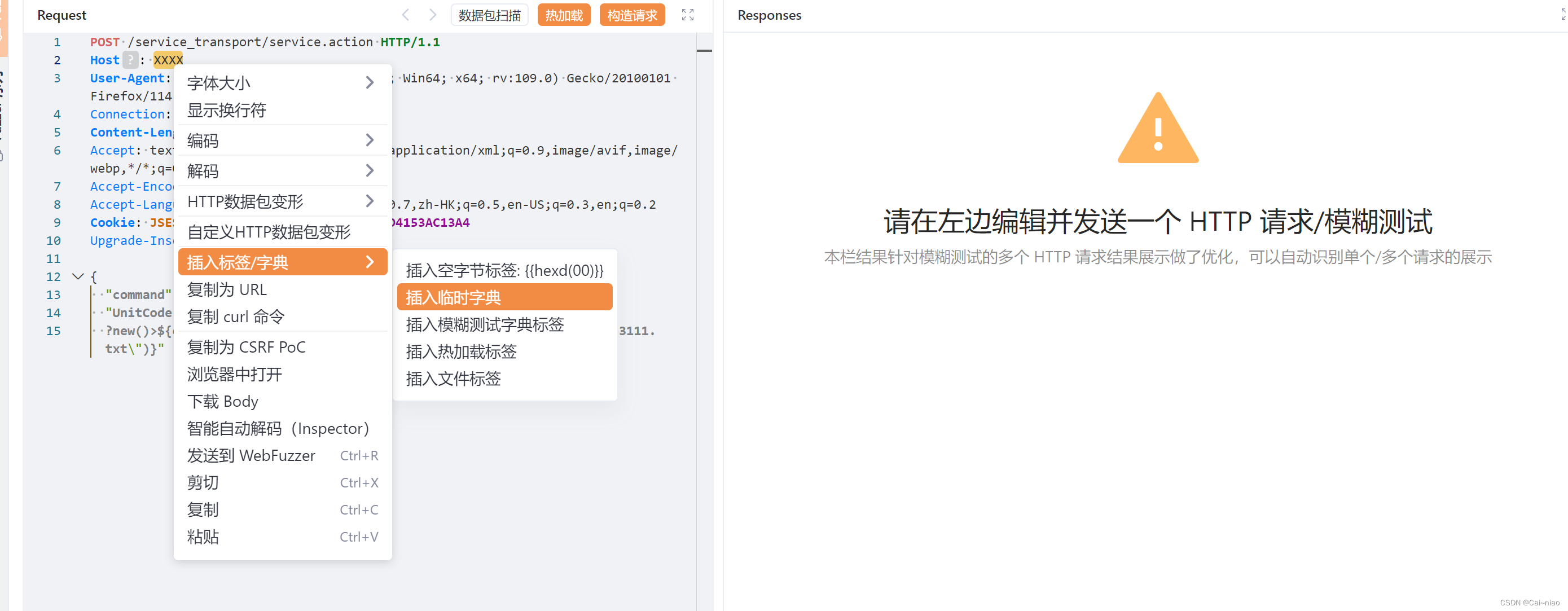Click the previous request arrow icon
Image resolution: width=1568 pixels, height=611 pixels.
[406, 15]
